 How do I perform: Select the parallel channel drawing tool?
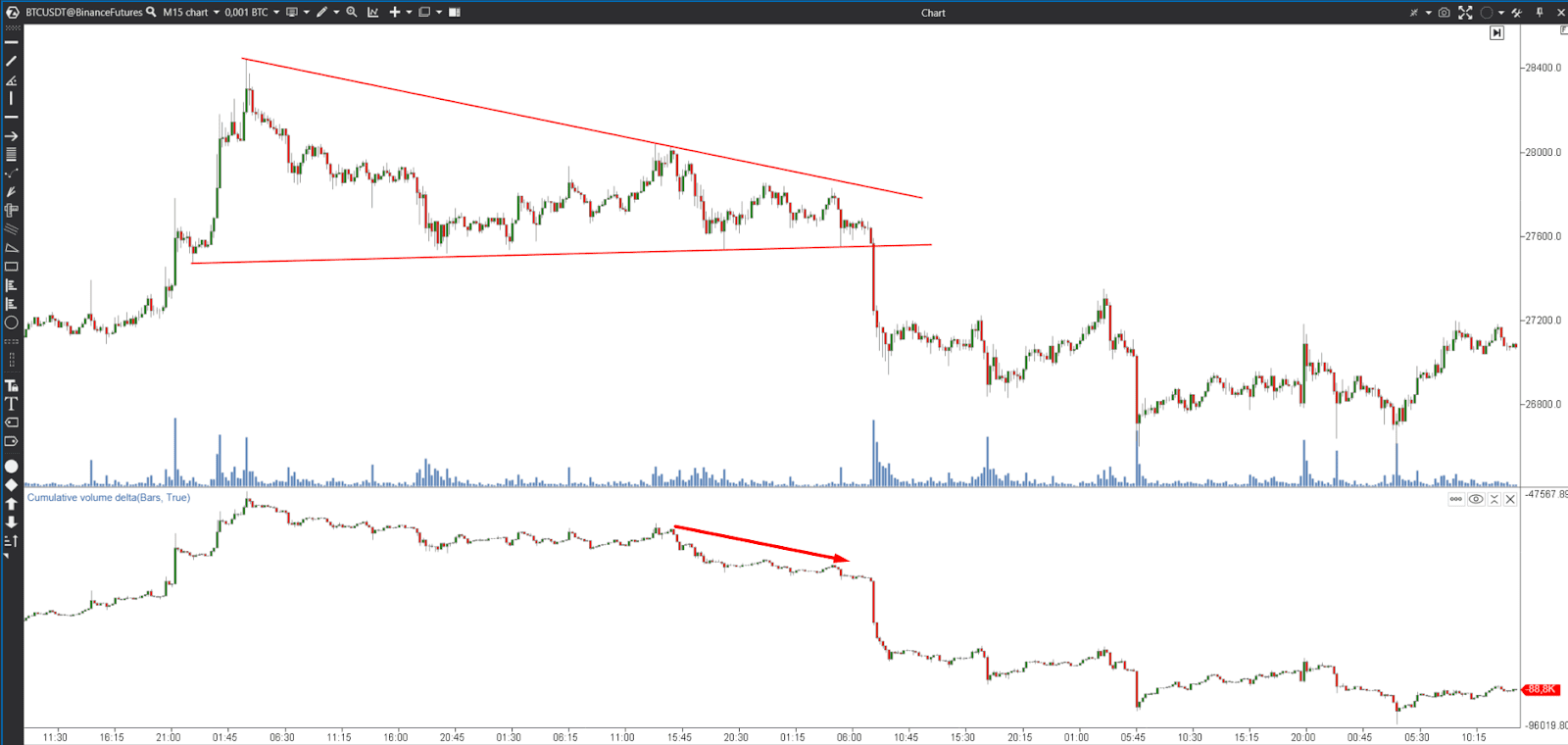12,229
